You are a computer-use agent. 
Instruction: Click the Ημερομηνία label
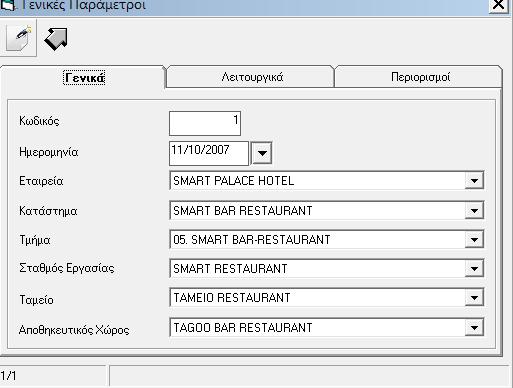(x=49, y=152)
